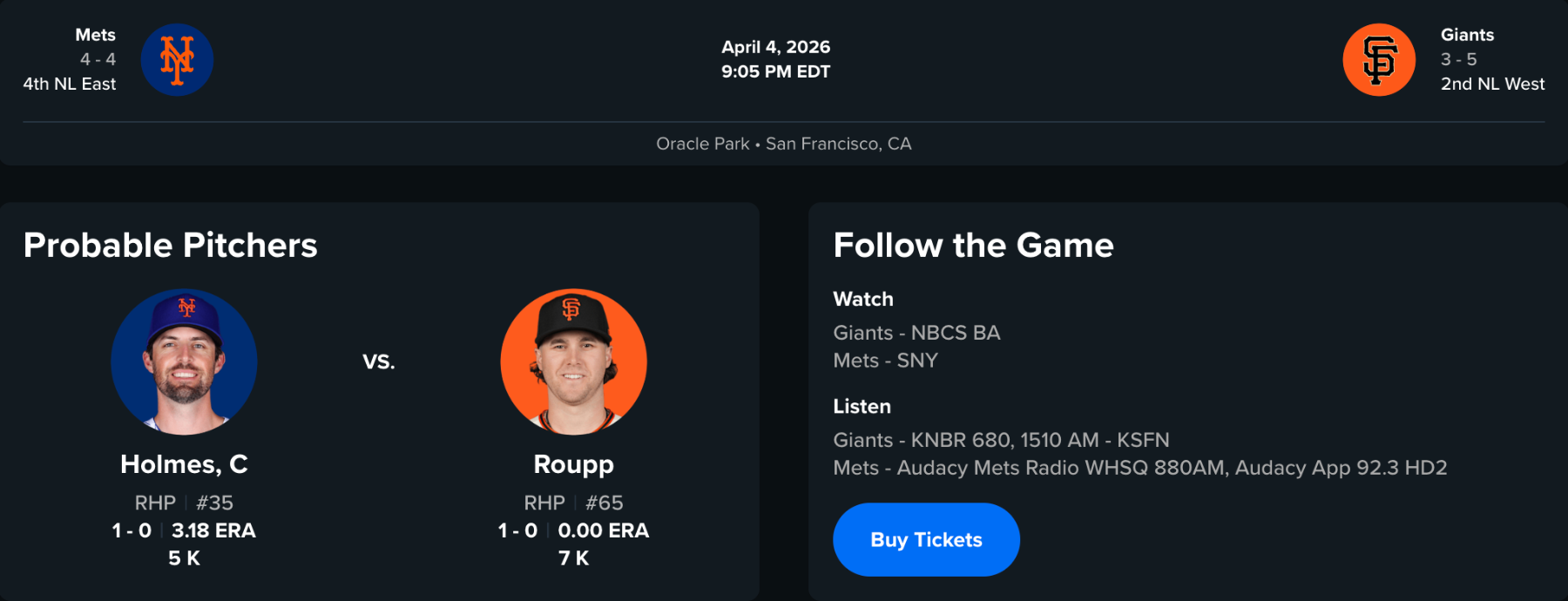Open the Holmes, C player name link

click(184, 464)
